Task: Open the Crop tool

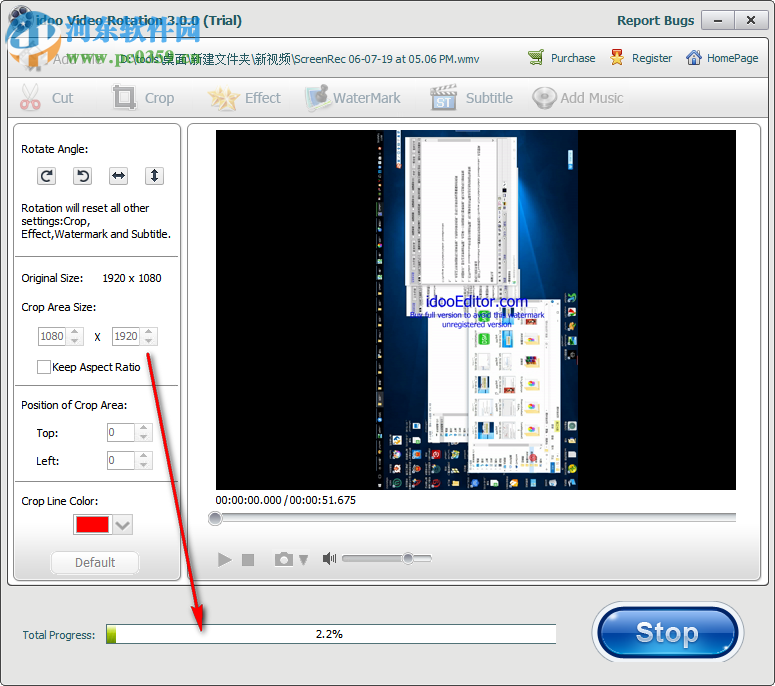Action: point(124,97)
